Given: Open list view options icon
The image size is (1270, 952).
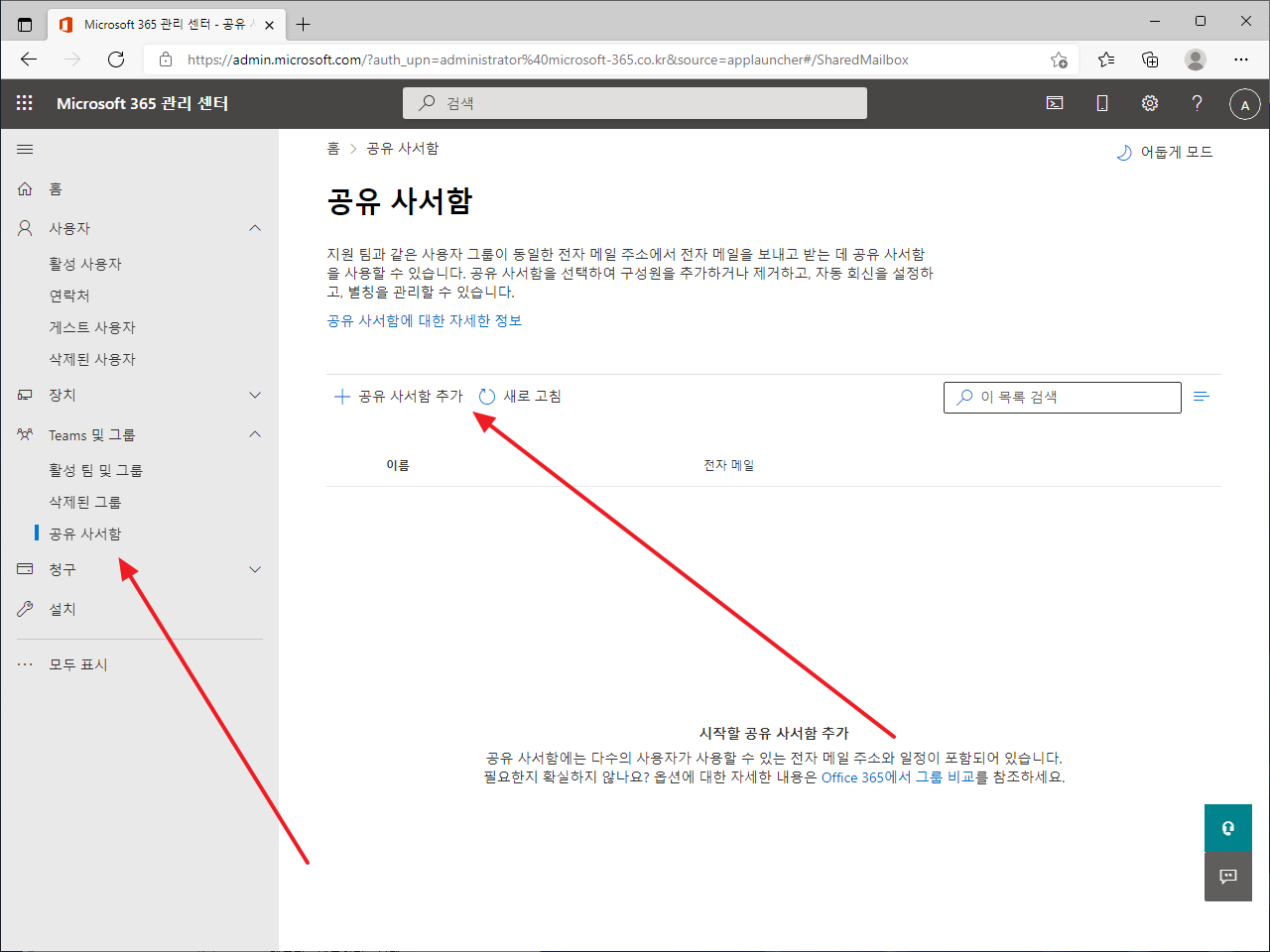Looking at the screenshot, I should click(x=1202, y=397).
